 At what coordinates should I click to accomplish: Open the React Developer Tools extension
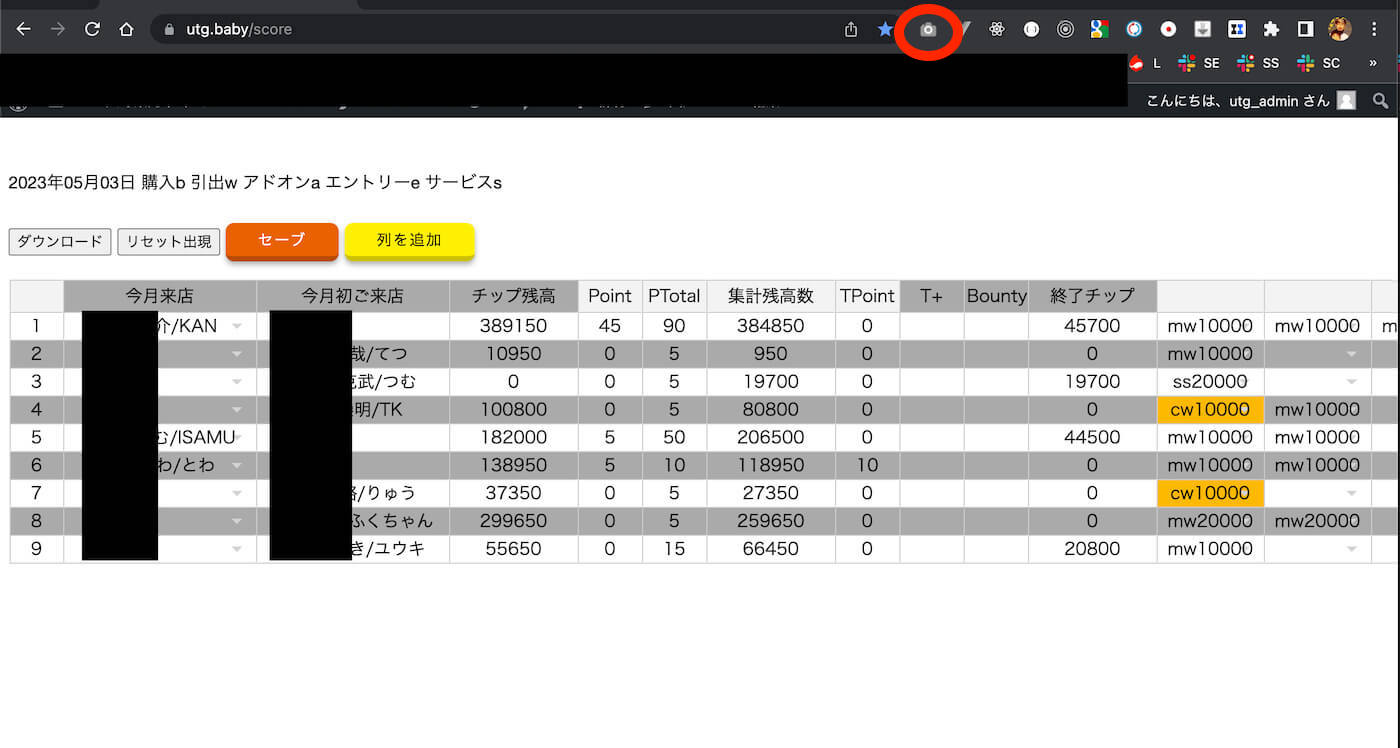coord(996,30)
